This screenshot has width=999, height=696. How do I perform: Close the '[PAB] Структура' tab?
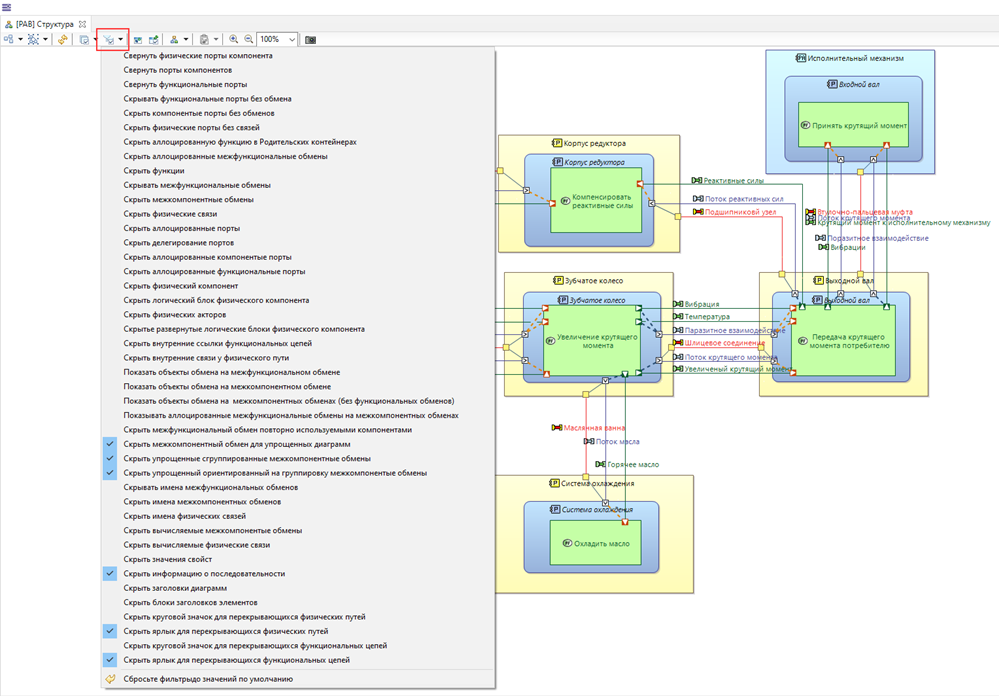(82, 22)
